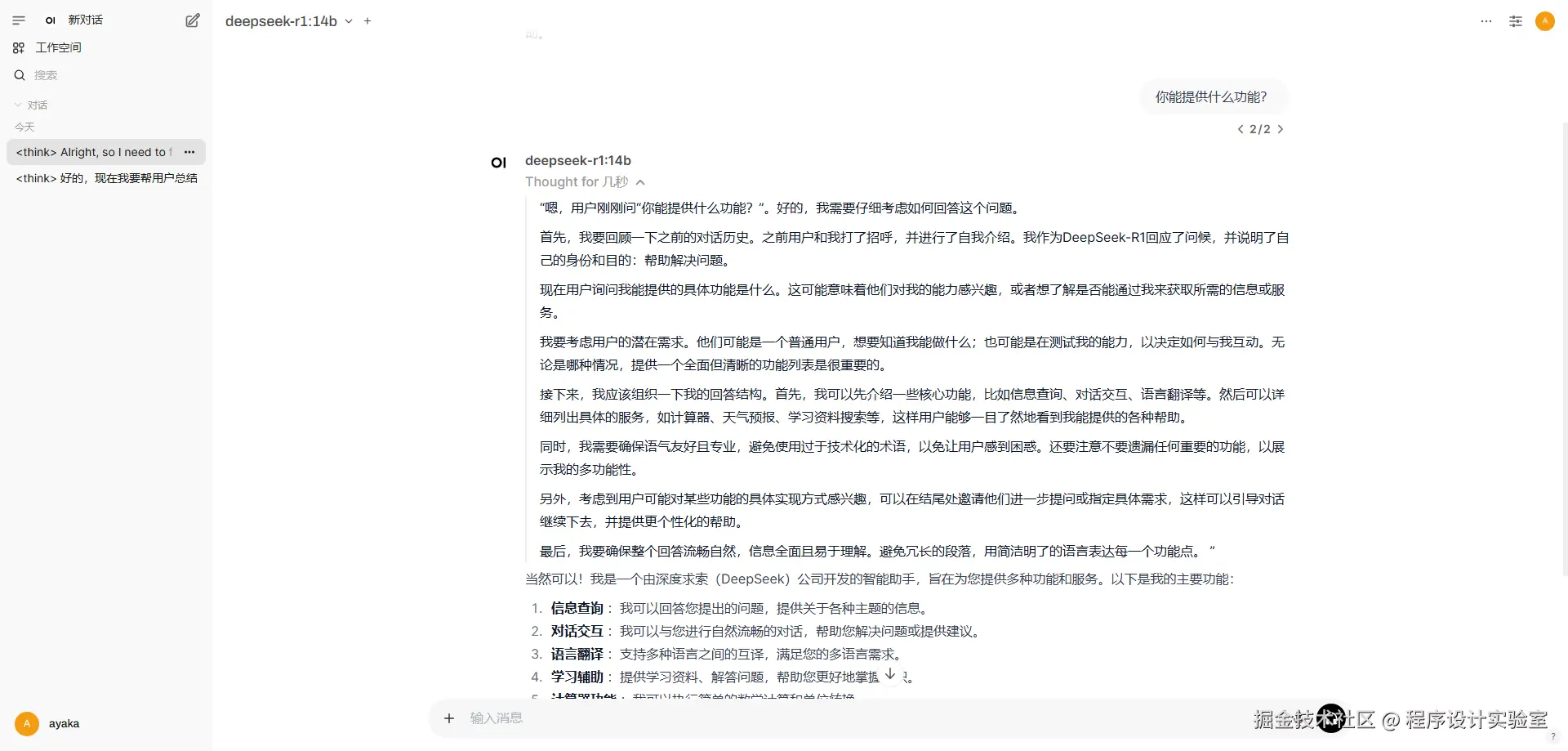1568x751 pixels.
Task: Open the 工作空间 workspace
Action: (x=58, y=47)
